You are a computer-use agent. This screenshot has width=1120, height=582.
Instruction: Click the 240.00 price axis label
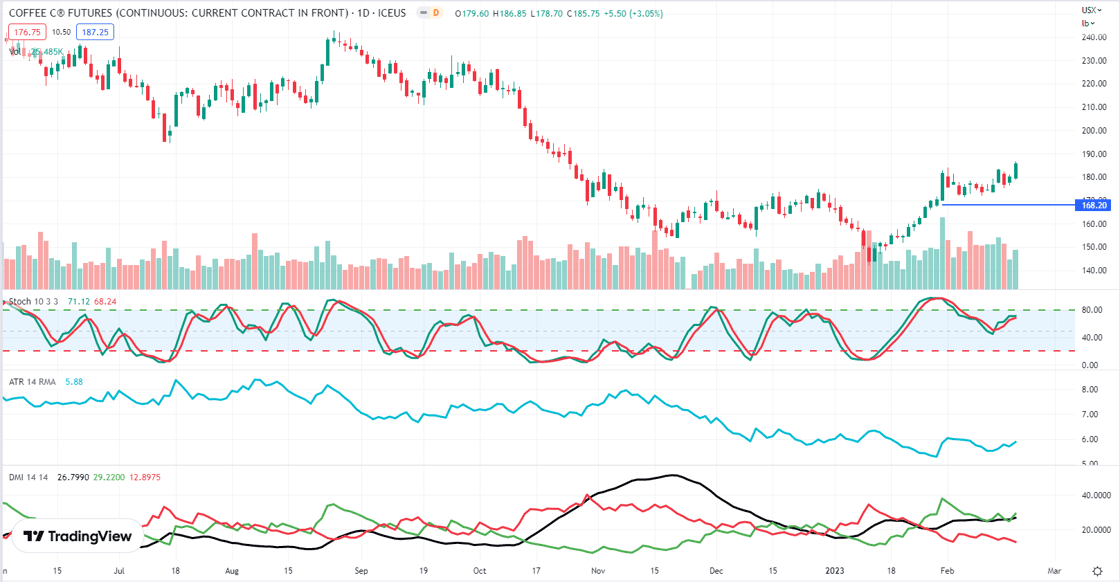(1094, 37)
